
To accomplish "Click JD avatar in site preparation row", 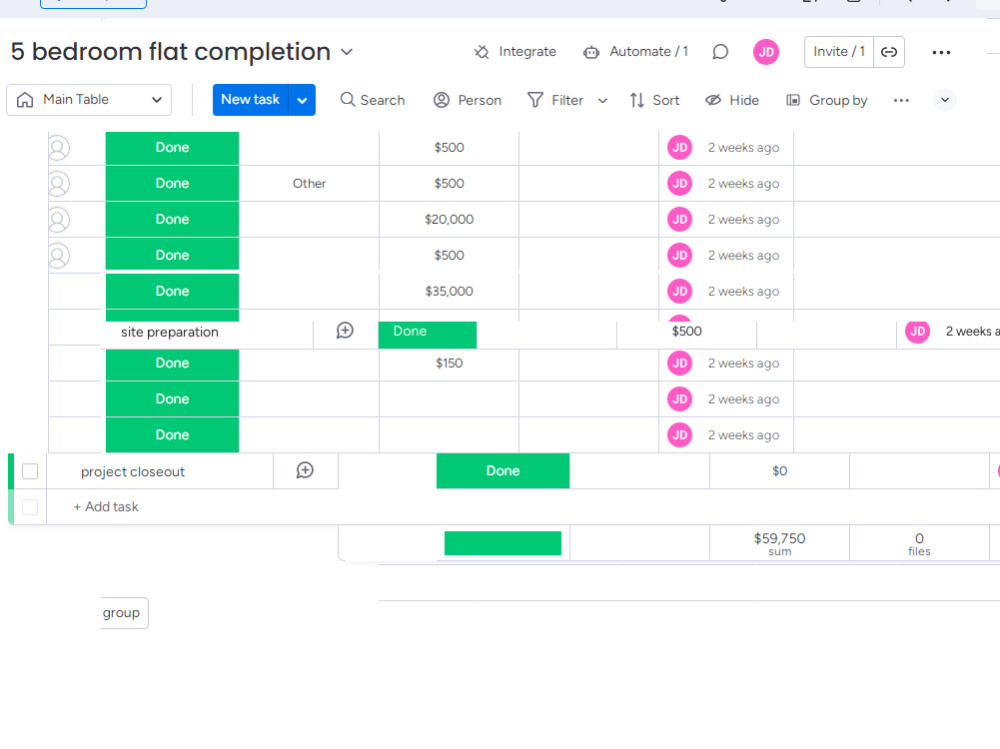I will click(x=917, y=331).
